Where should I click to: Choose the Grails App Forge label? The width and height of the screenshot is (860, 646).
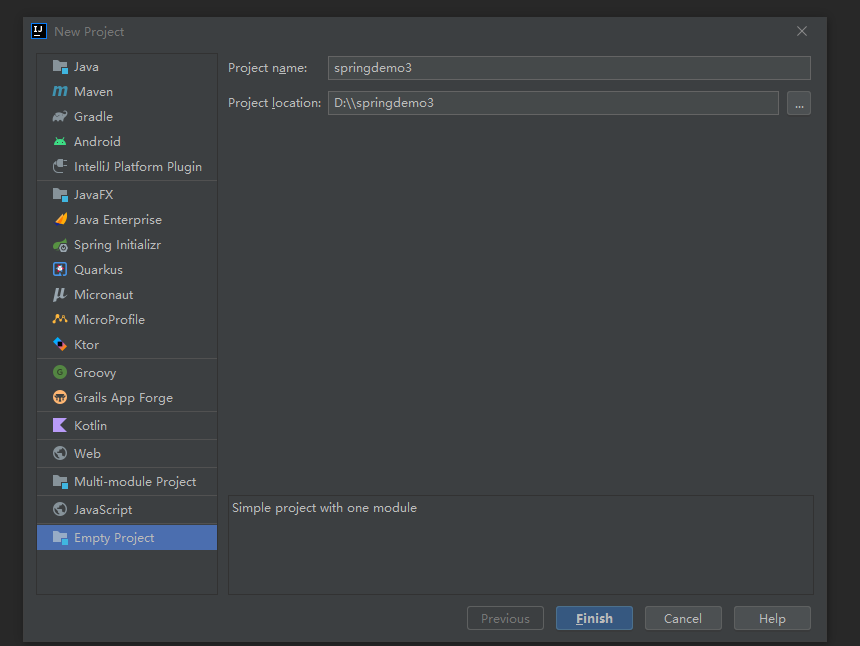[123, 398]
